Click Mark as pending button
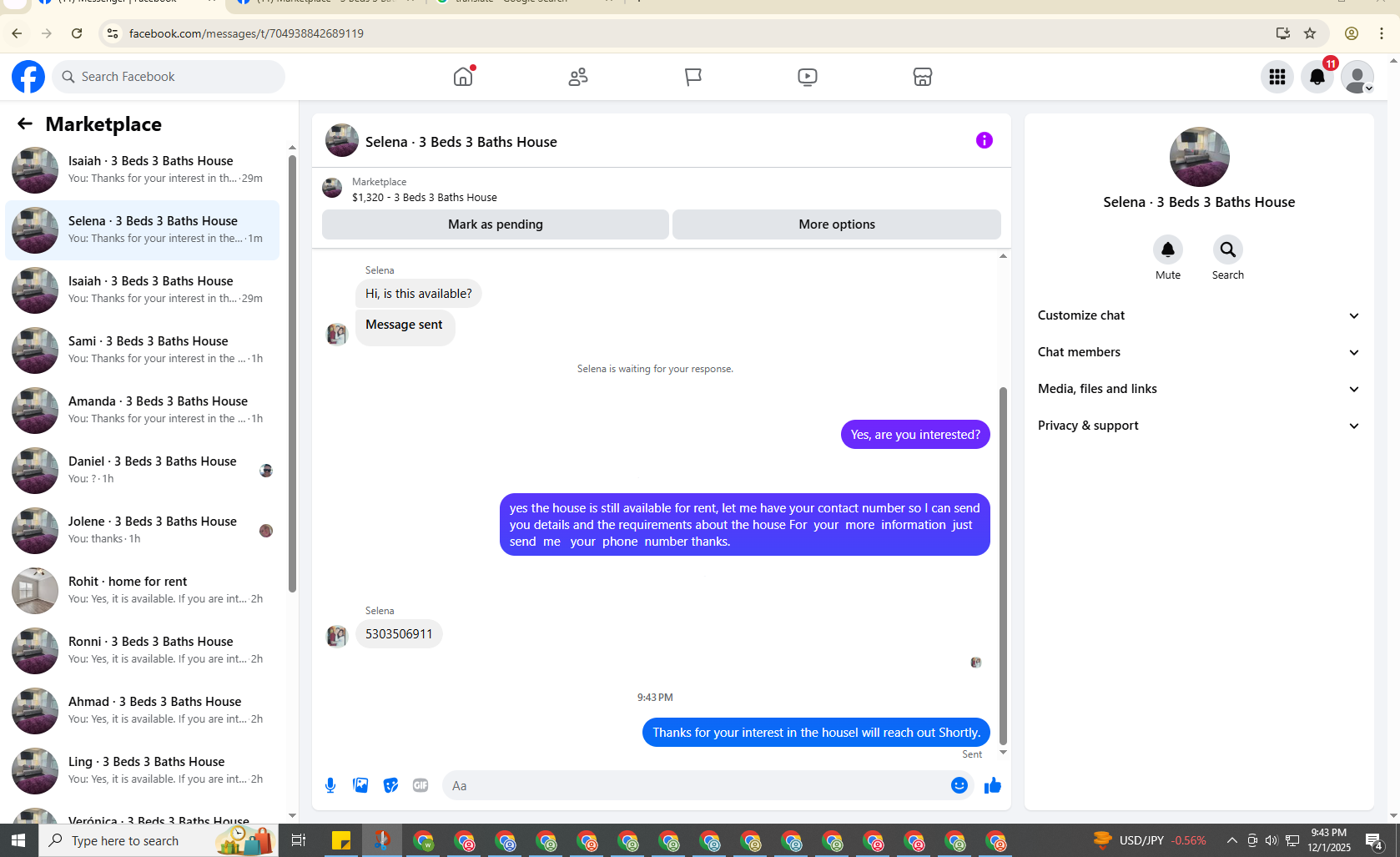 click(496, 224)
